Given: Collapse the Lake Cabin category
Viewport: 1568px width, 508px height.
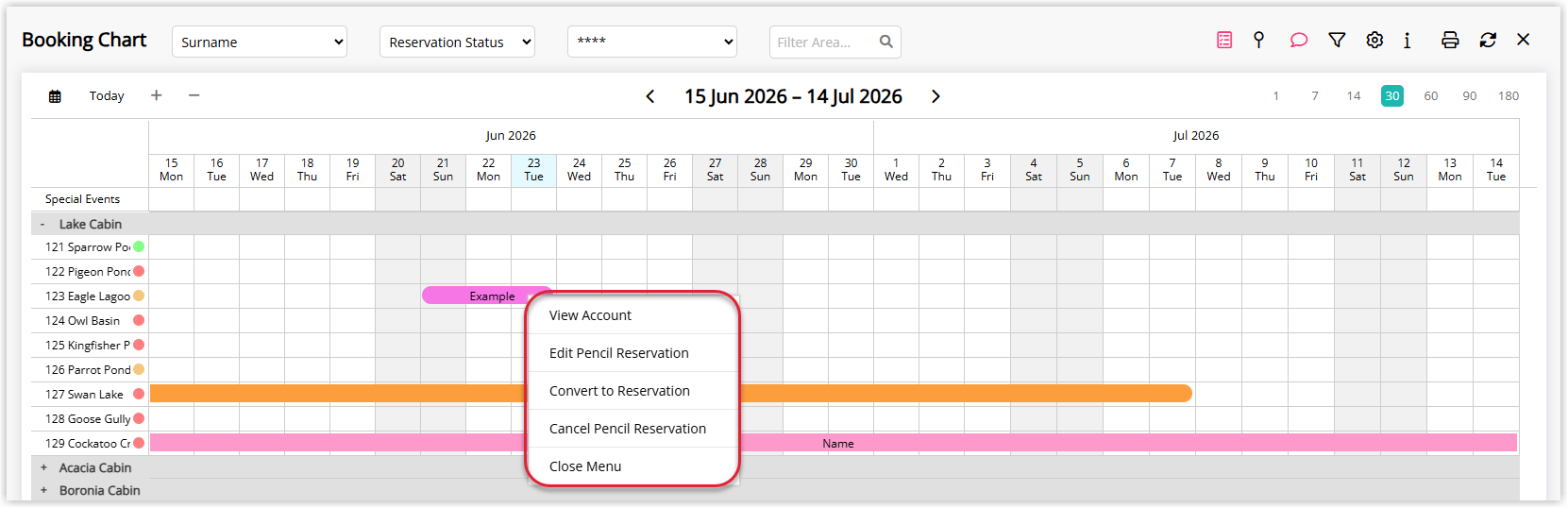Looking at the screenshot, I should 42,224.
